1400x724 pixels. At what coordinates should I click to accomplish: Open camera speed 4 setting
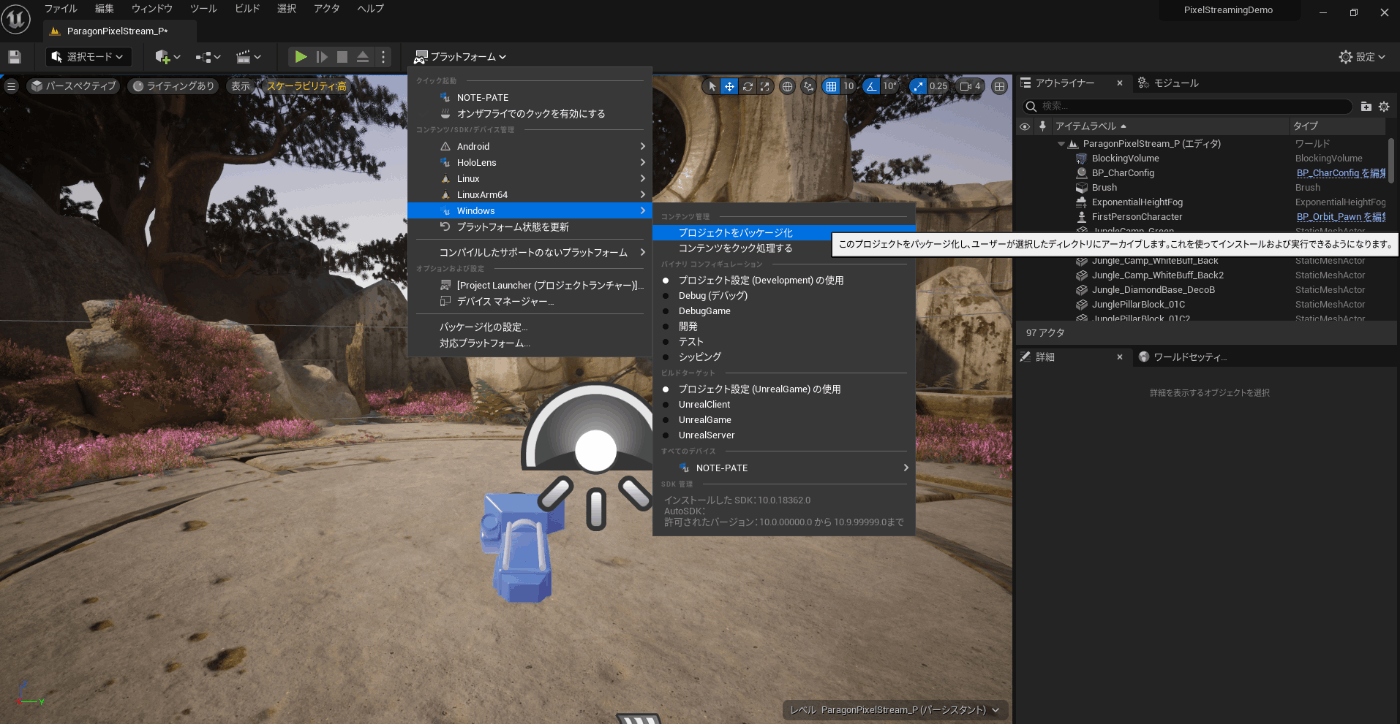[x=970, y=86]
